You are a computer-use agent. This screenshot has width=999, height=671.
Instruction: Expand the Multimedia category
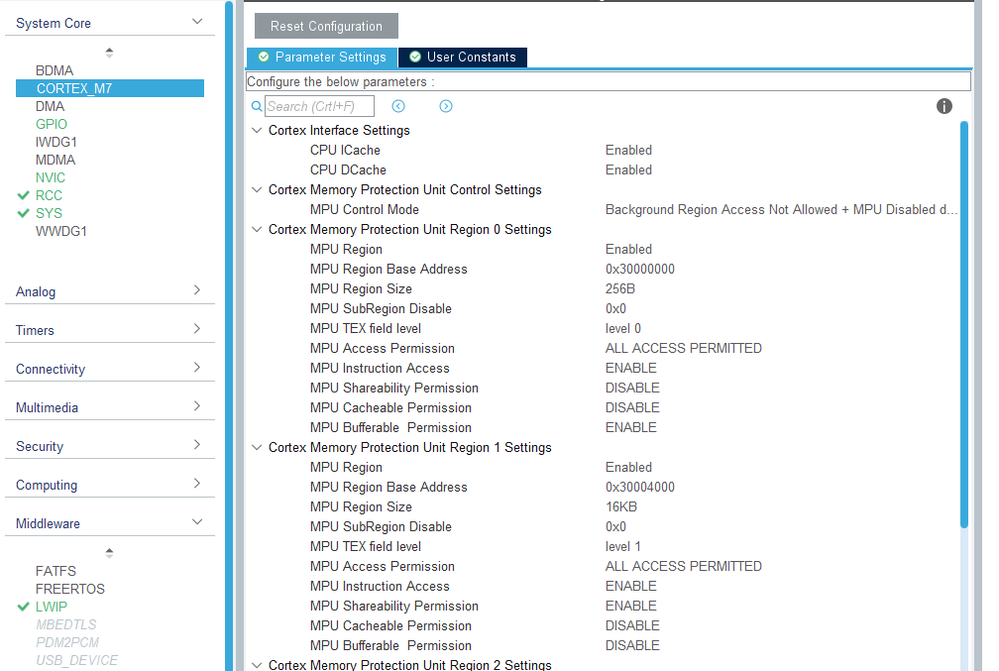[x=197, y=406]
